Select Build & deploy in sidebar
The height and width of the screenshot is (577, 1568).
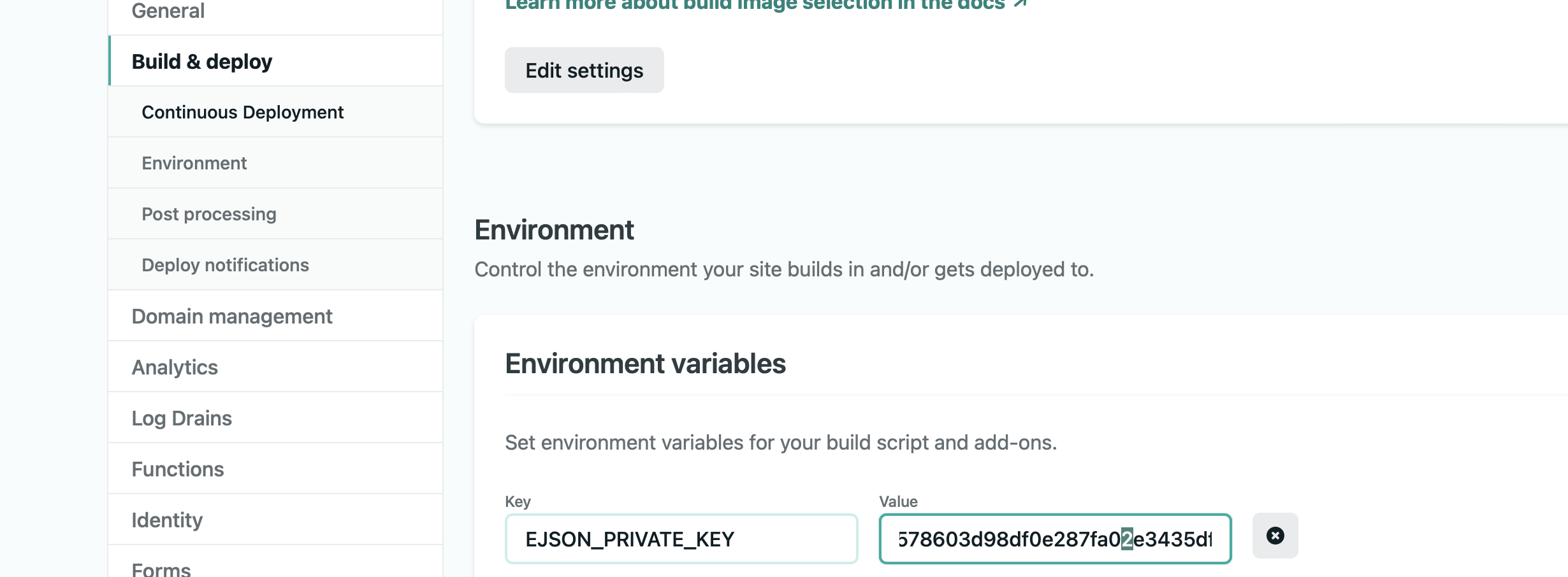(x=202, y=62)
